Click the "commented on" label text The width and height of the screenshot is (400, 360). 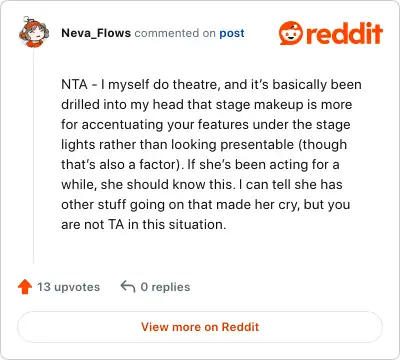click(x=175, y=33)
